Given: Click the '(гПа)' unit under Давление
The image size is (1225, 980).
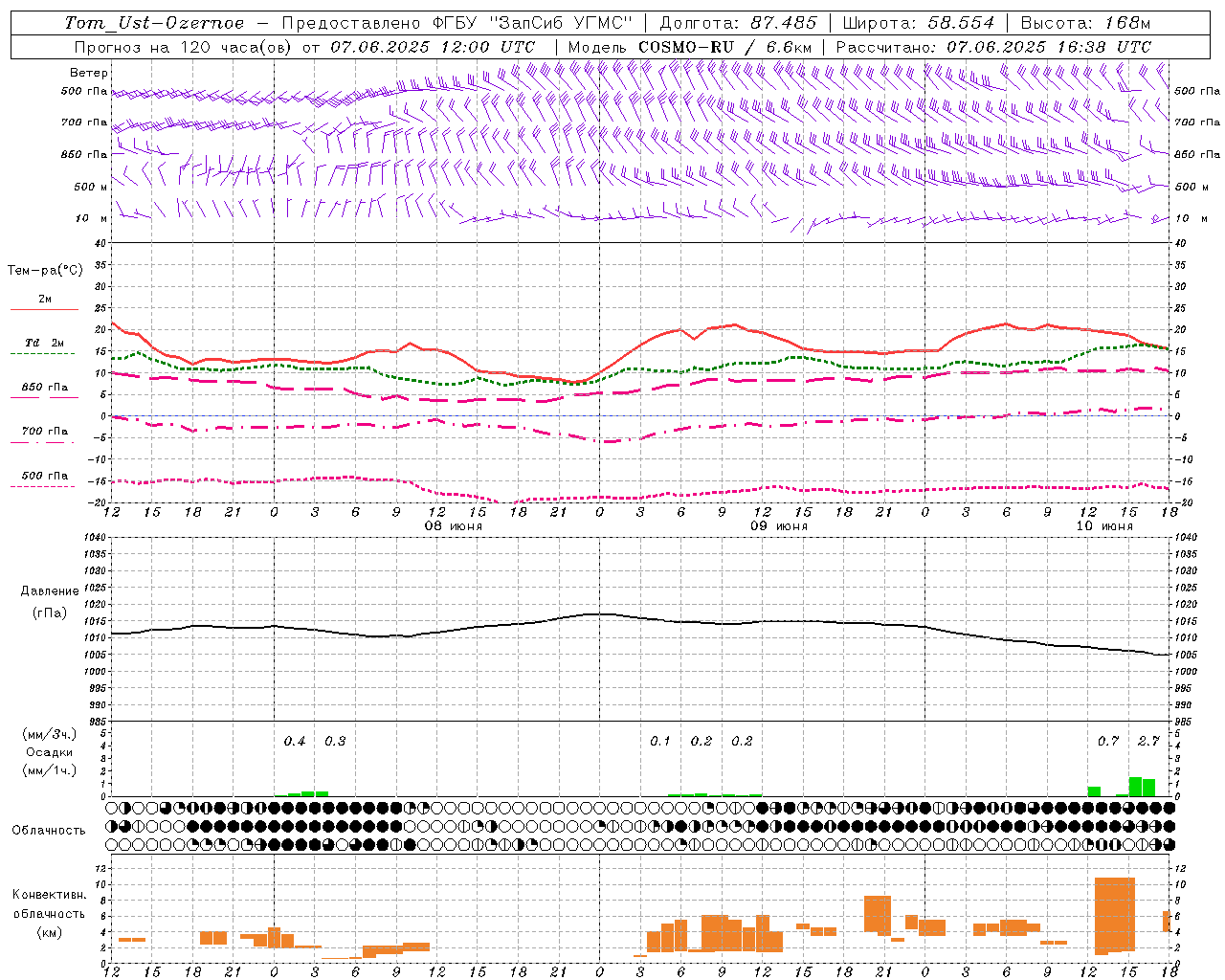Looking at the screenshot, I should 50,612.
